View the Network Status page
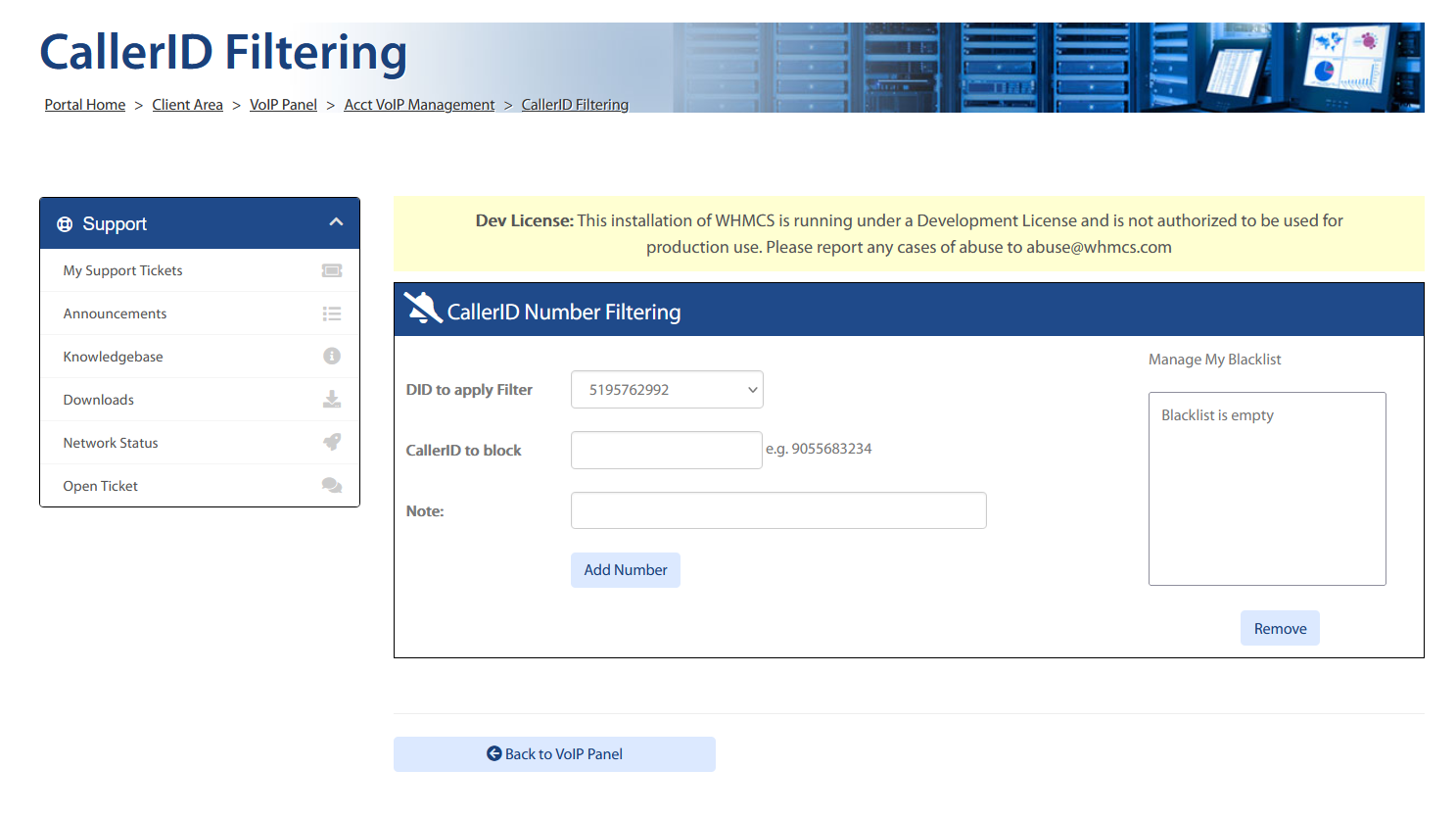The width and height of the screenshot is (1456, 818). (x=200, y=443)
